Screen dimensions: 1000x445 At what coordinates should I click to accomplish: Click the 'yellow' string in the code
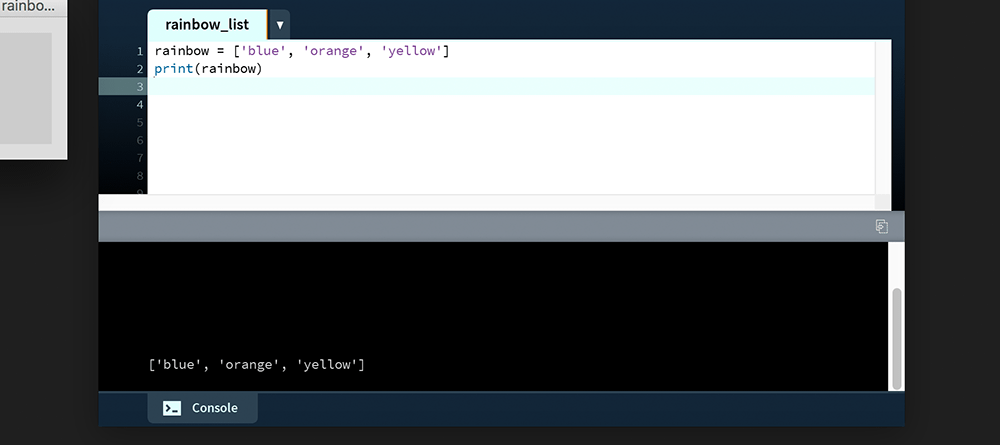pyautogui.click(x=411, y=51)
